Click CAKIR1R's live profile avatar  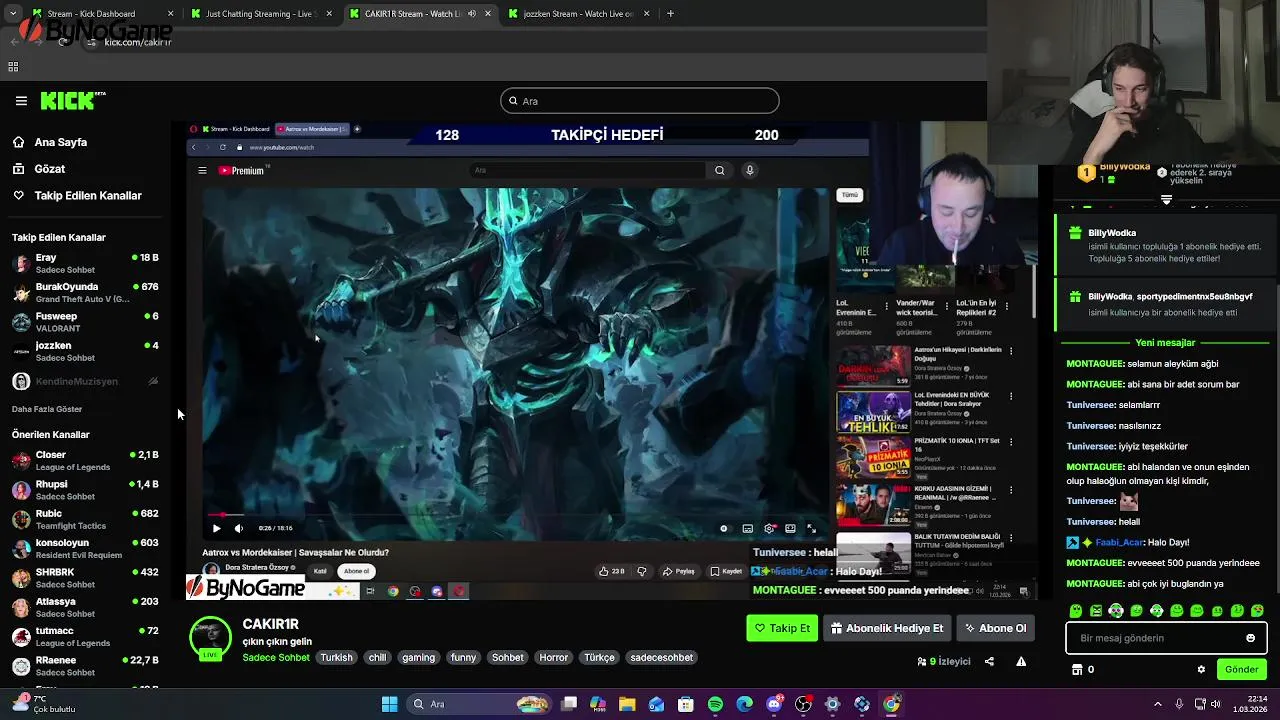click(210, 640)
